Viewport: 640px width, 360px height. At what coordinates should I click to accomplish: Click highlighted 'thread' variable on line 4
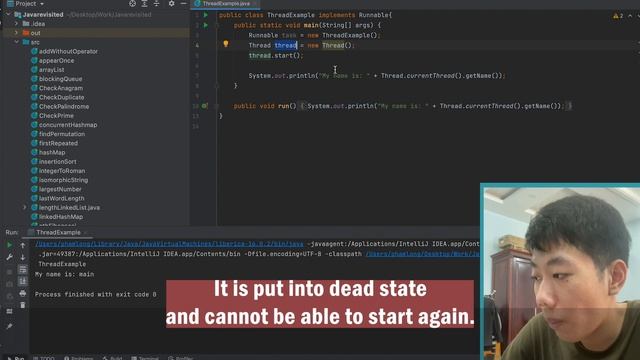(x=285, y=45)
